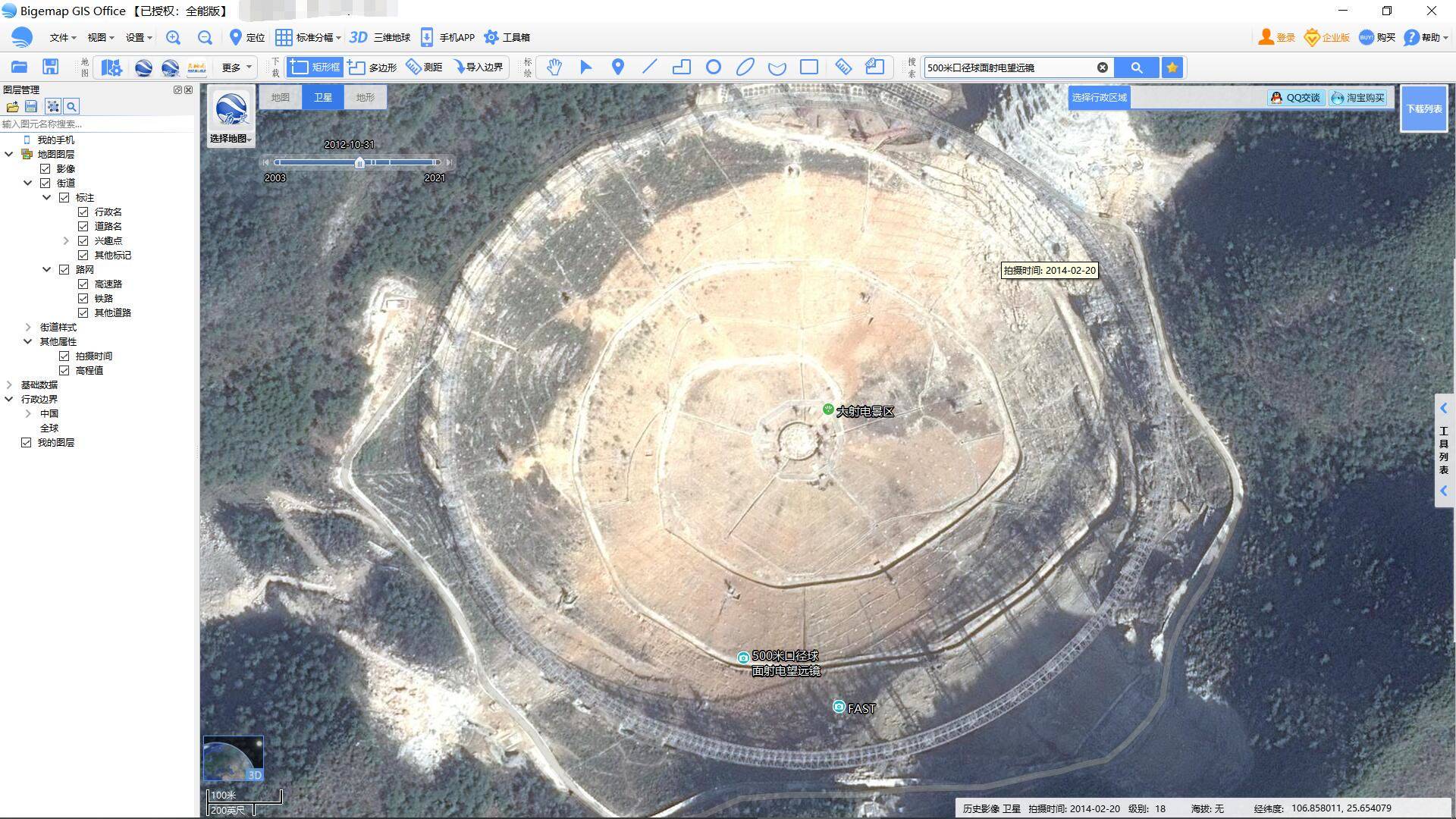
Task: Step timeline to previous imagery date
Action: coord(265,162)
